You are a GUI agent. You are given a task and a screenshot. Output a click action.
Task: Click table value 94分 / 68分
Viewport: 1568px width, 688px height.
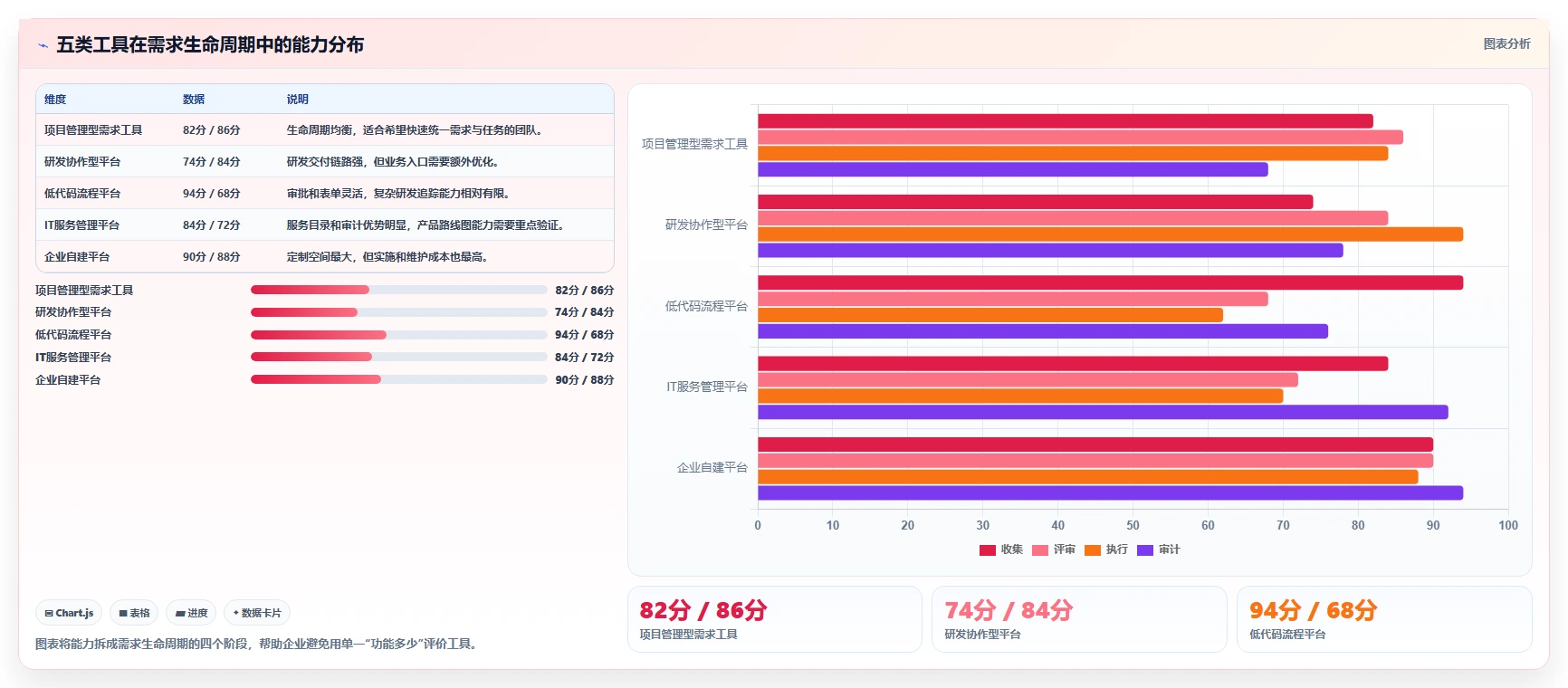(x=212, y=194)
